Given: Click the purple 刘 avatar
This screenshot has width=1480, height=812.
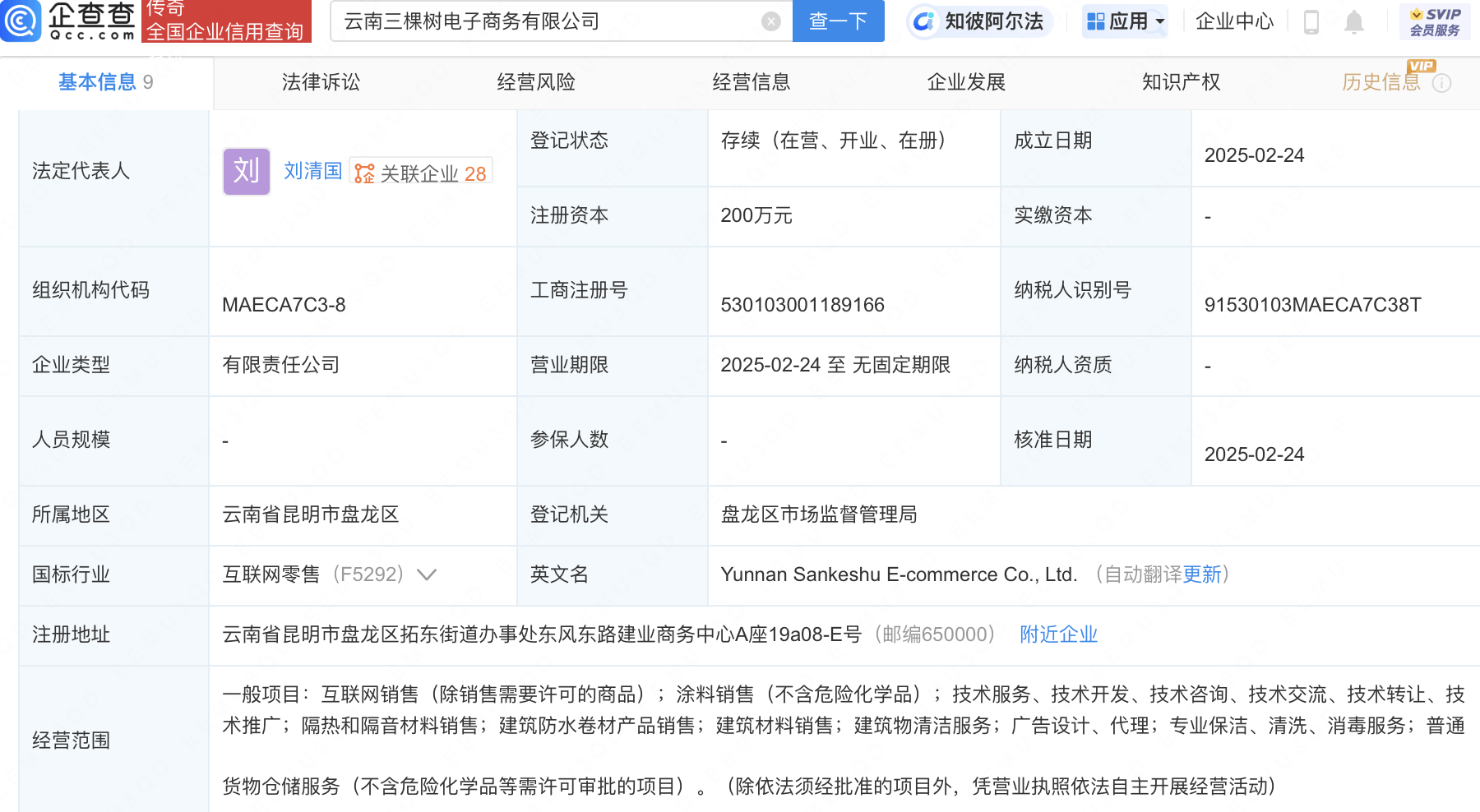Looking at the screenshot, I should [x=247, y=171].
